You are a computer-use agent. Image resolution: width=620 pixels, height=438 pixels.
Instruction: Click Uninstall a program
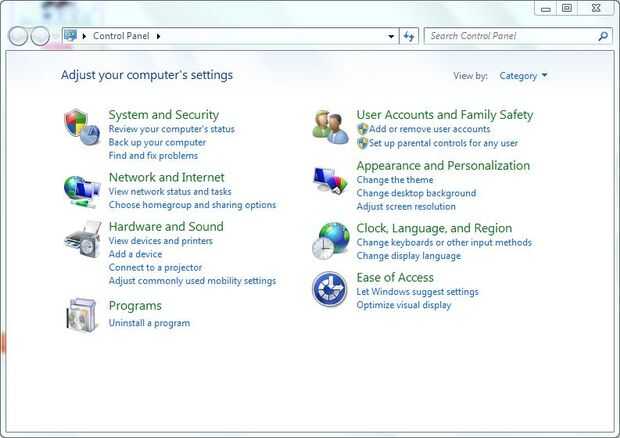[x=149, y=323]
